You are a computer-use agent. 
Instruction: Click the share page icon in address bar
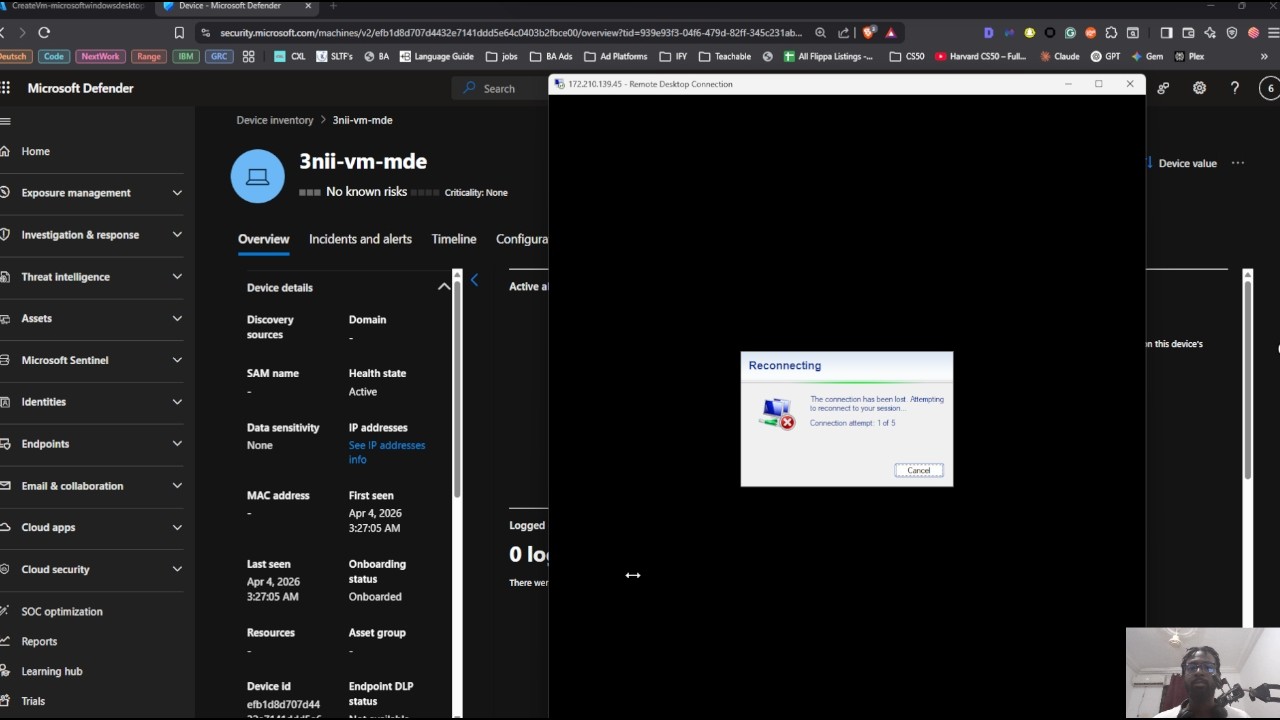coord(844,33)
